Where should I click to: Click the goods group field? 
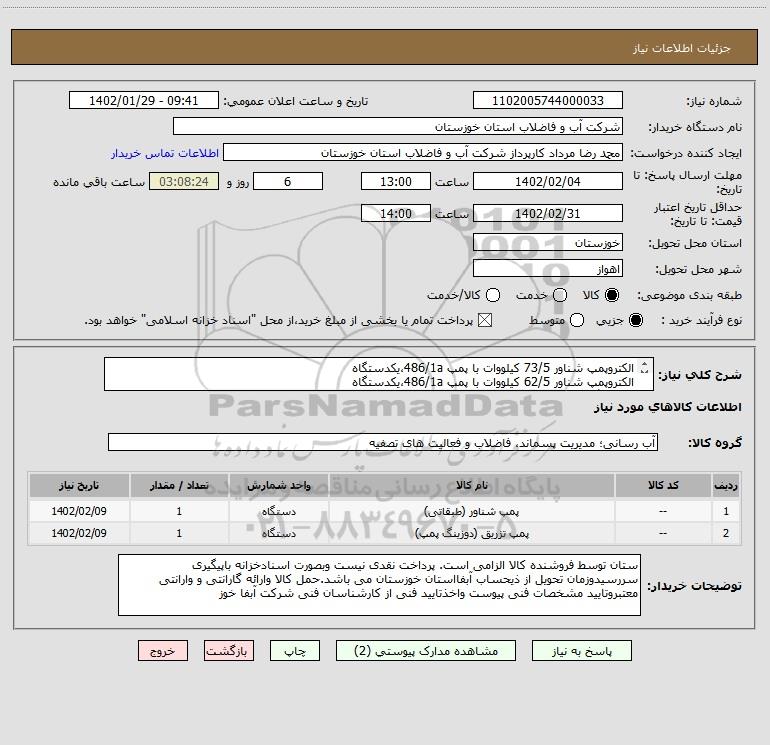click(383, 442)
